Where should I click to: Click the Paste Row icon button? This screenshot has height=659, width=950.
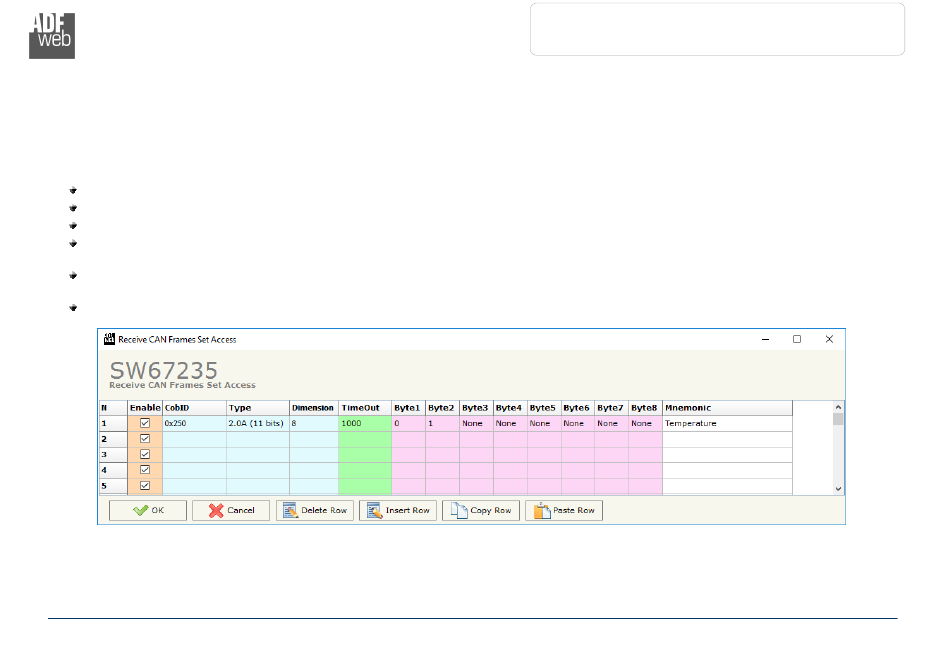(x=563, y=510)
